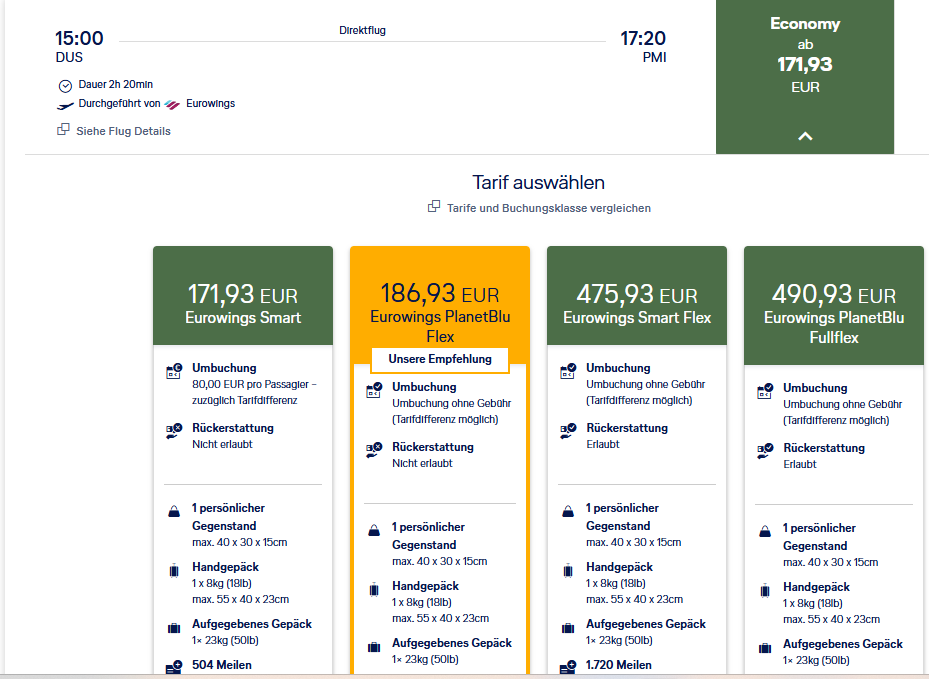Click the Unsere Empfehlung badge
This screenshot has width=929, height=679.
(440, 359)
